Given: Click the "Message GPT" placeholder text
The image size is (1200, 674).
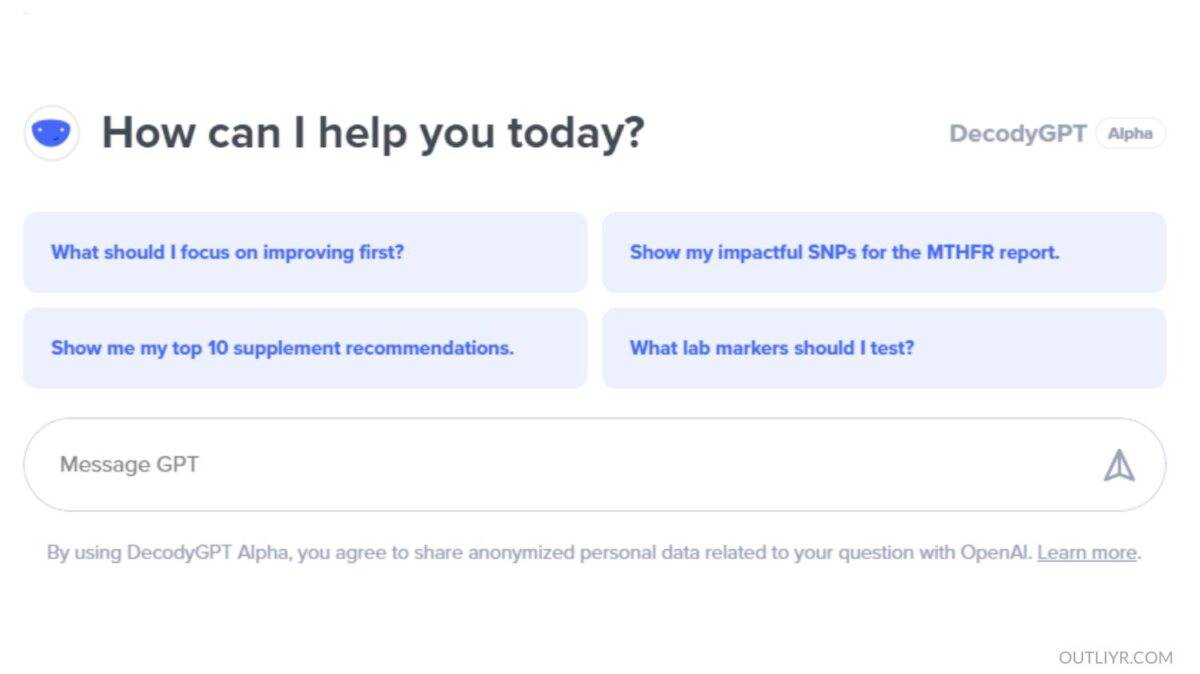Looking at the screenshot, I should click(x=129, y=465).
